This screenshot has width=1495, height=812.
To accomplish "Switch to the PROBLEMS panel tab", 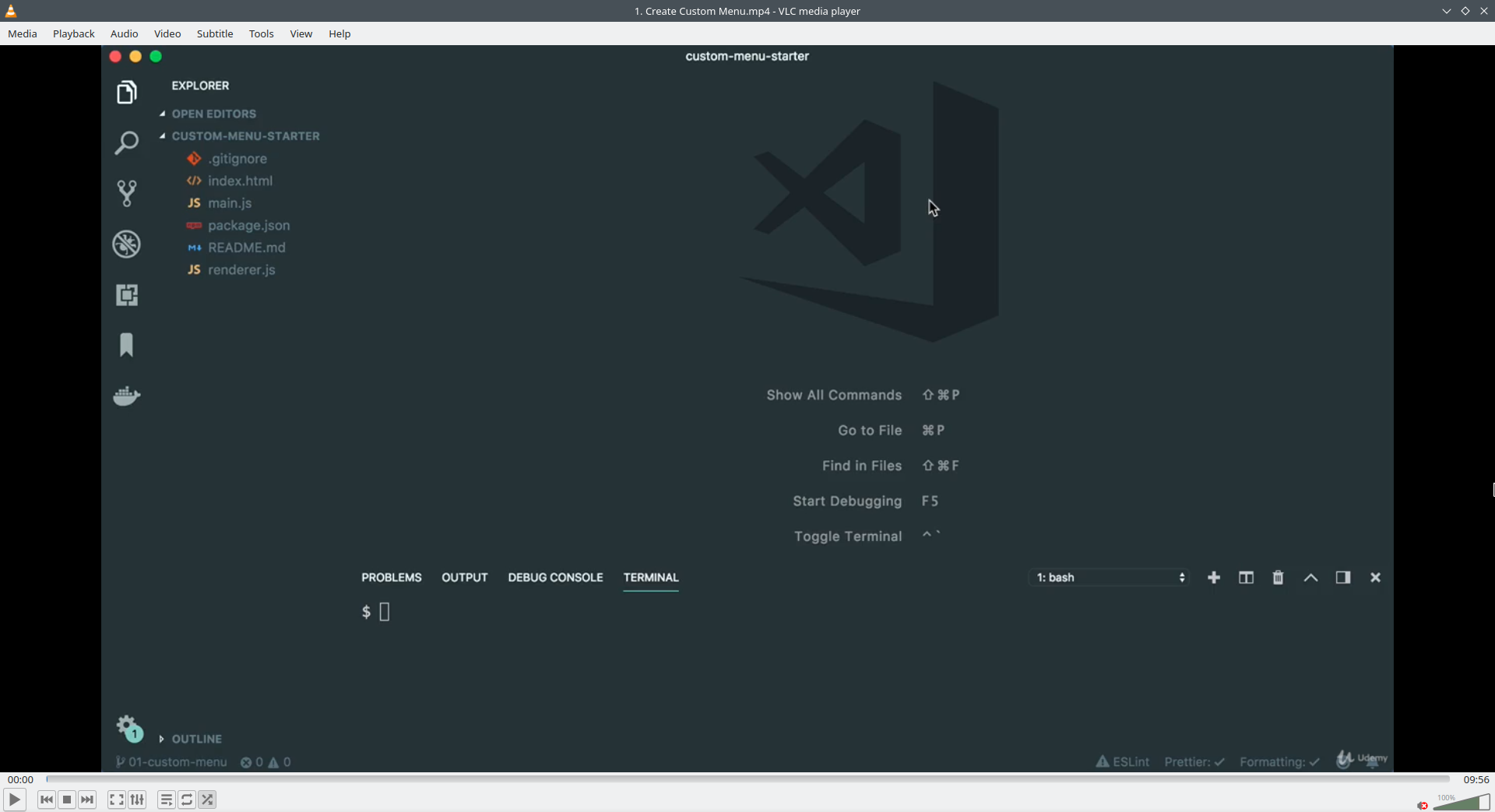I will [392, 578].
